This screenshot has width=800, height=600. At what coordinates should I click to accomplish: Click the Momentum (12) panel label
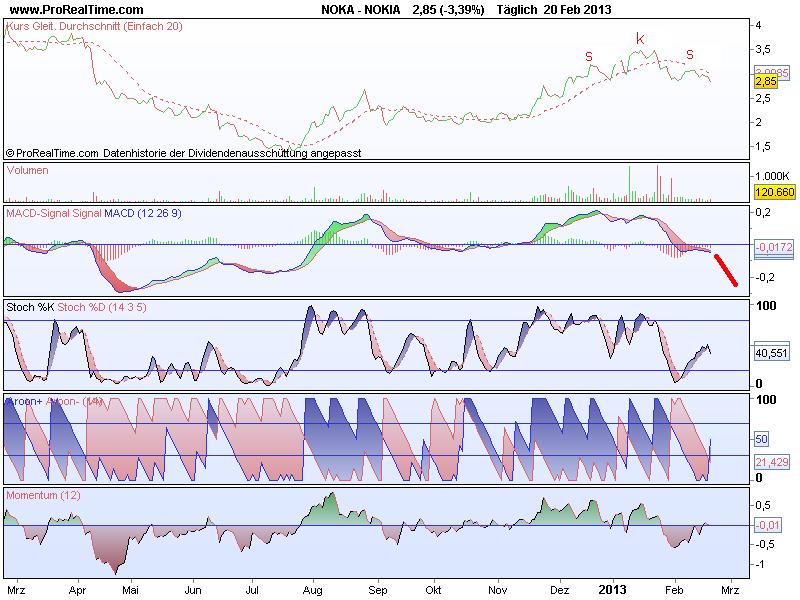[x=43, y=495]
